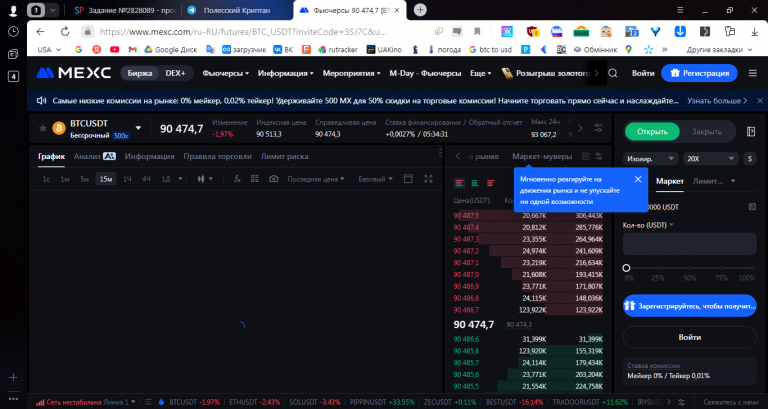Switch to Маркет-муверы tab
This screenshot has width=768, height=409.
(542, 156)
